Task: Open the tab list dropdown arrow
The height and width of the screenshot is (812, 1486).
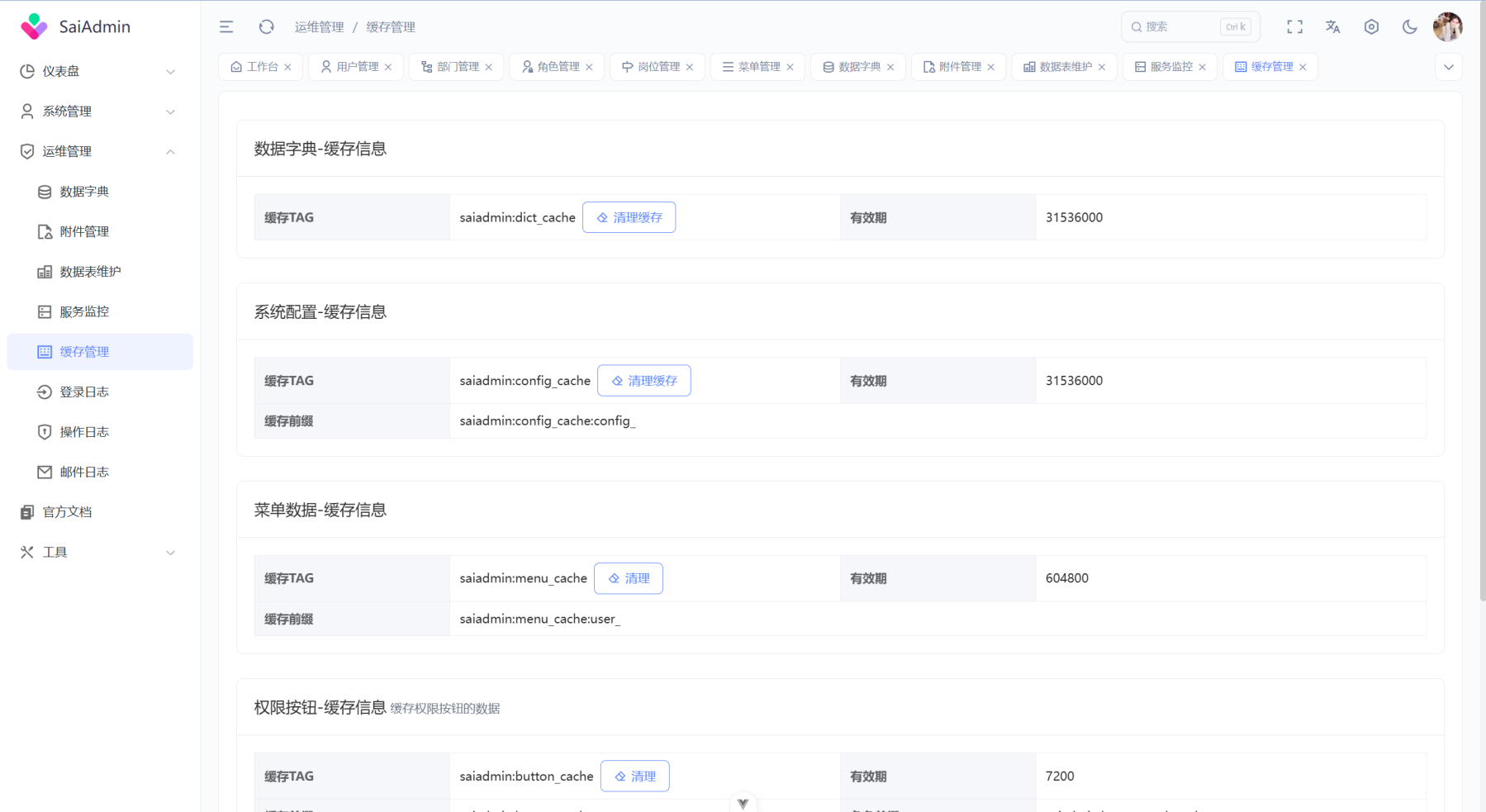Action: click(1448, 68)
